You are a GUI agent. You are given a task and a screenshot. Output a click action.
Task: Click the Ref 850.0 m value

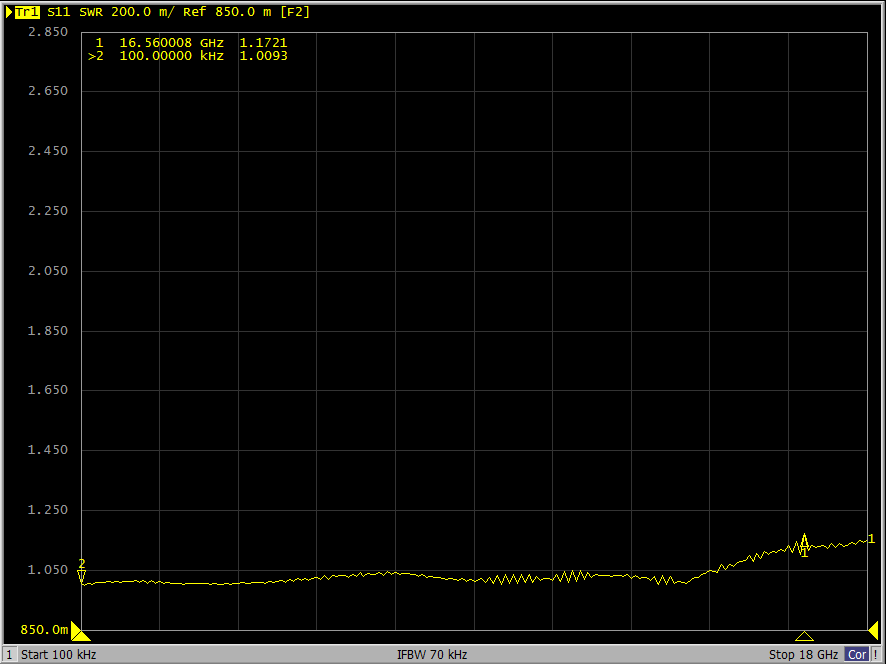pos(227,12)
